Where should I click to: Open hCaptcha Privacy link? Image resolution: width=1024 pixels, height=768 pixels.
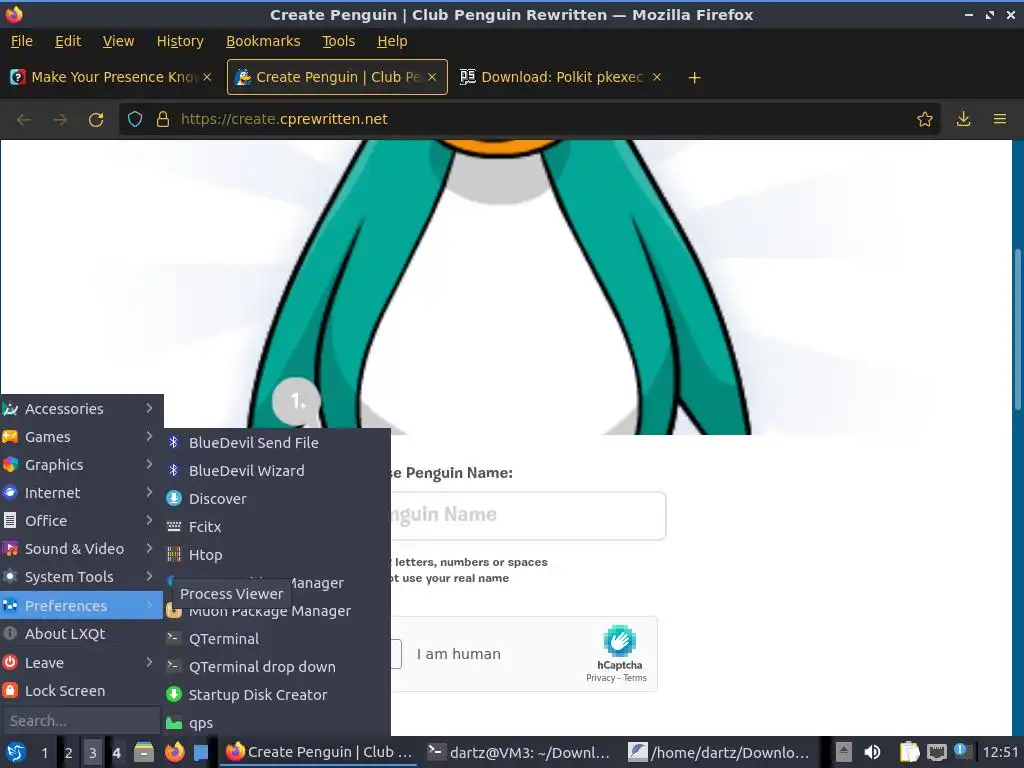(600, 678)
